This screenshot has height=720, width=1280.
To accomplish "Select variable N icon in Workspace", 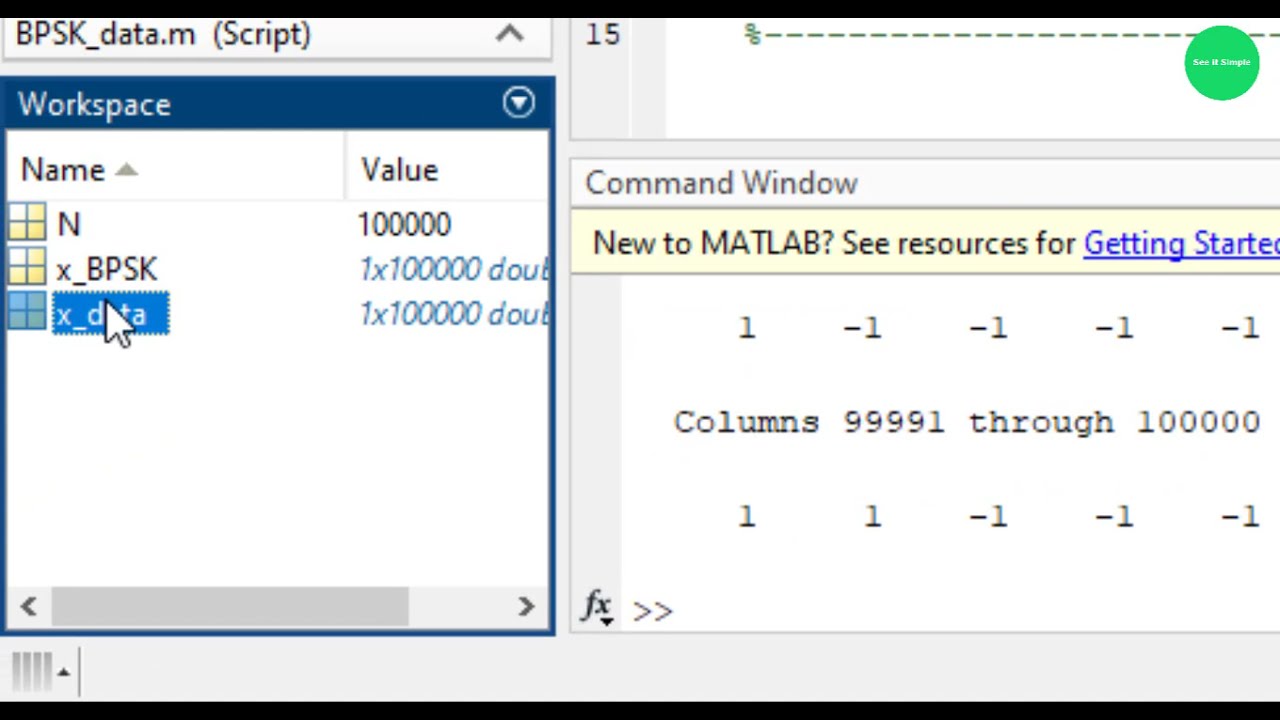I will 27,223.
